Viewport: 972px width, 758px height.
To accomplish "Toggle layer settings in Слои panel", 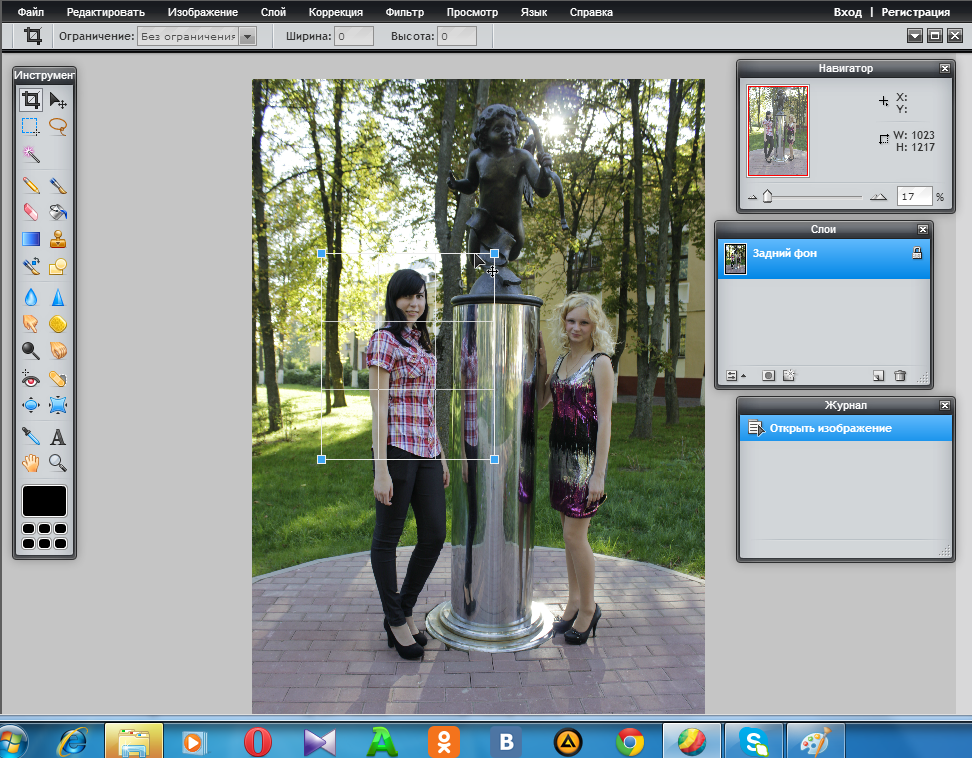I will (x=736, y=376).
